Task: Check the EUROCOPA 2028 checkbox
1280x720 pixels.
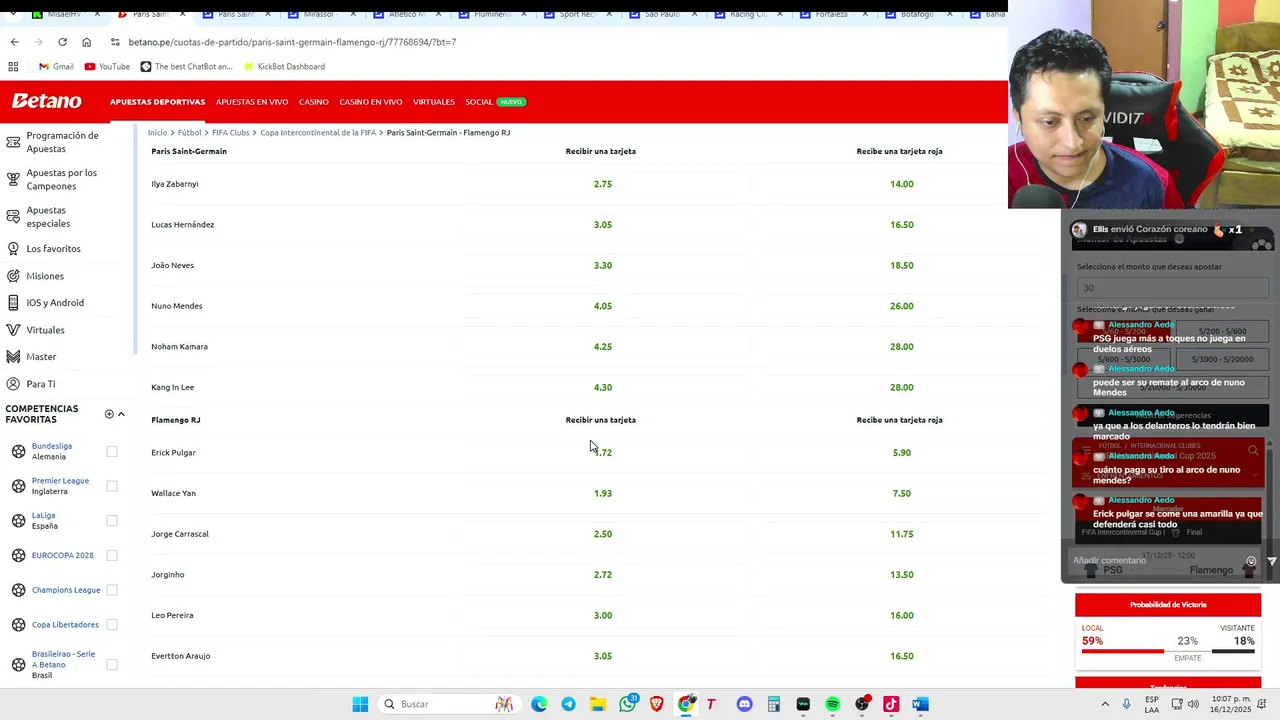Action: click(x=112, y=555)
